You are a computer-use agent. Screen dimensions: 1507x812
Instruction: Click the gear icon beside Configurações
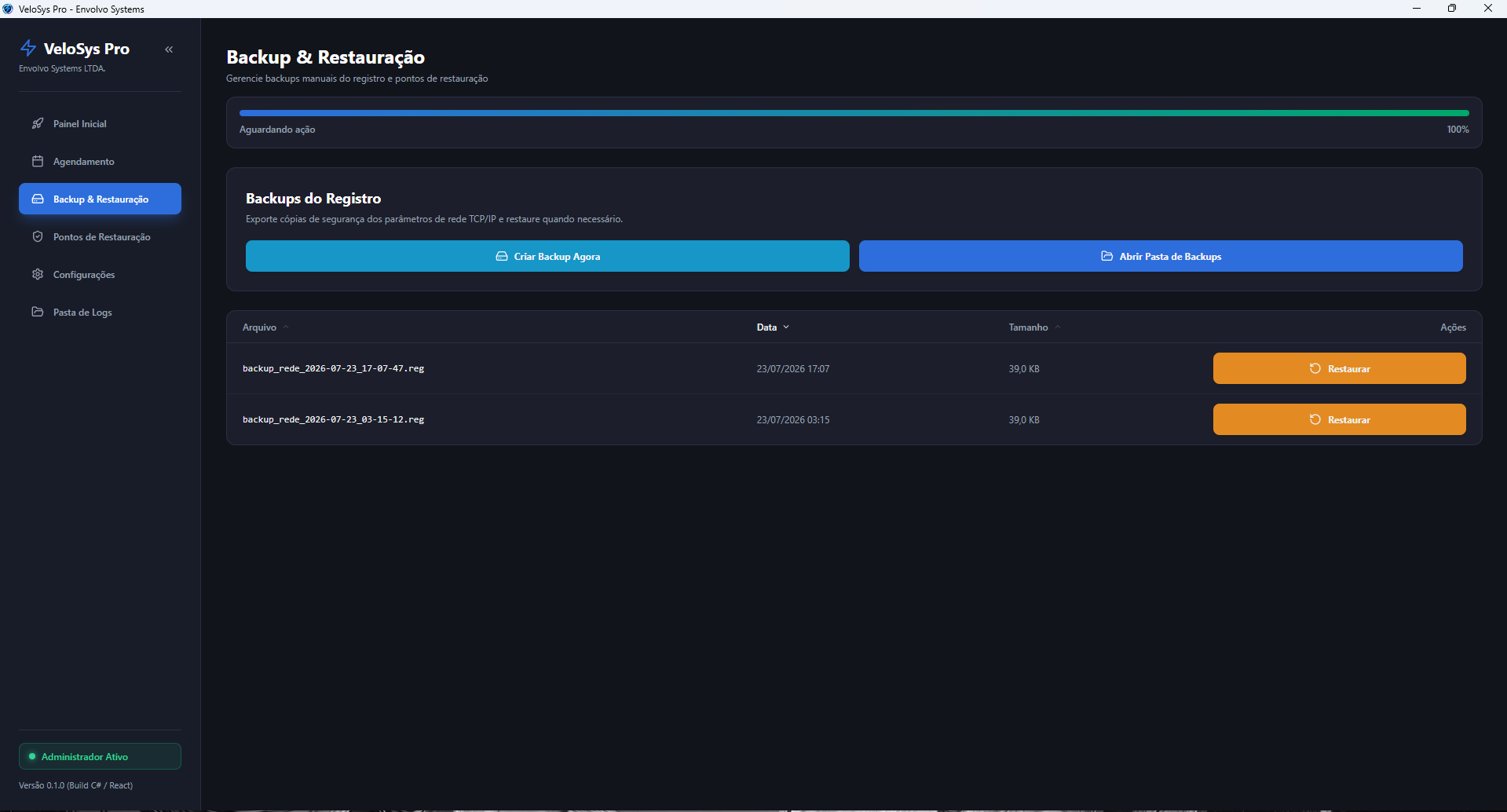(38, 274)
